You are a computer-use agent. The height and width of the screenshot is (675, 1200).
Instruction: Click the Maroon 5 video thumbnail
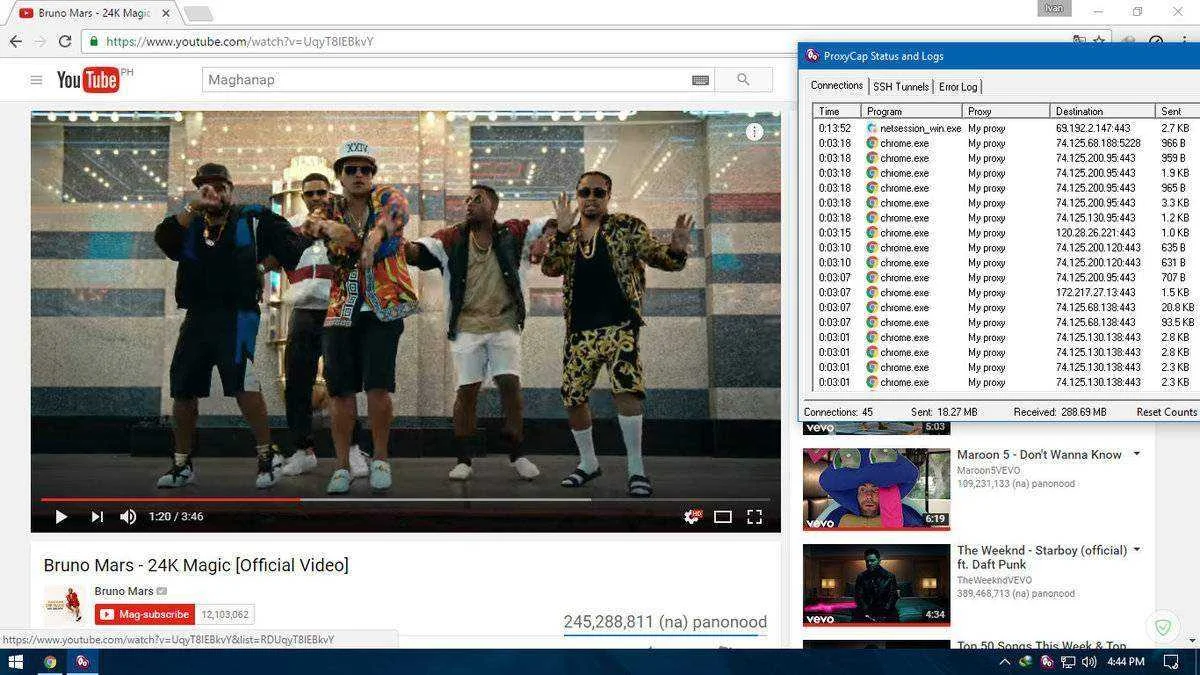(x=876, y=489)
